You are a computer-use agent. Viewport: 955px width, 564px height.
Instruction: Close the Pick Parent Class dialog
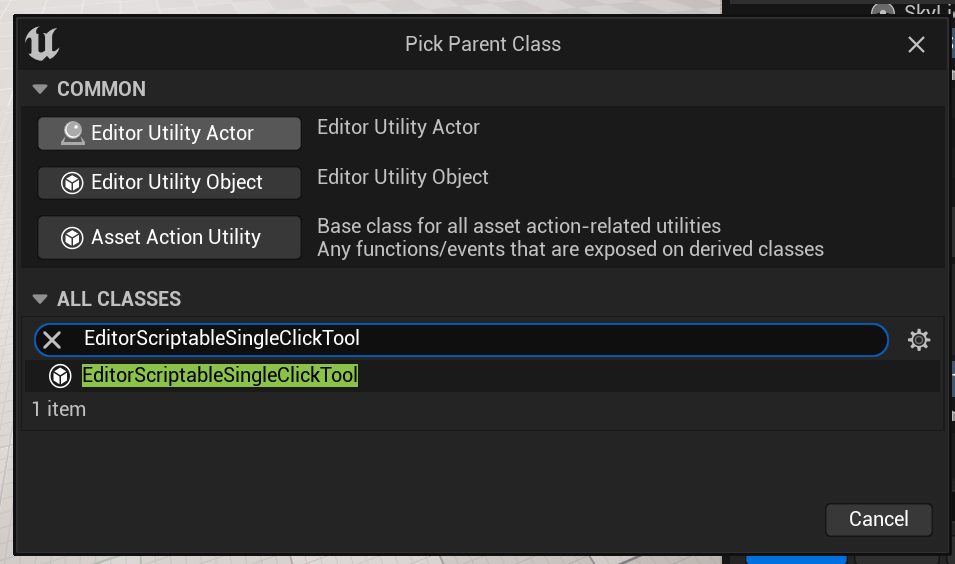916,44
